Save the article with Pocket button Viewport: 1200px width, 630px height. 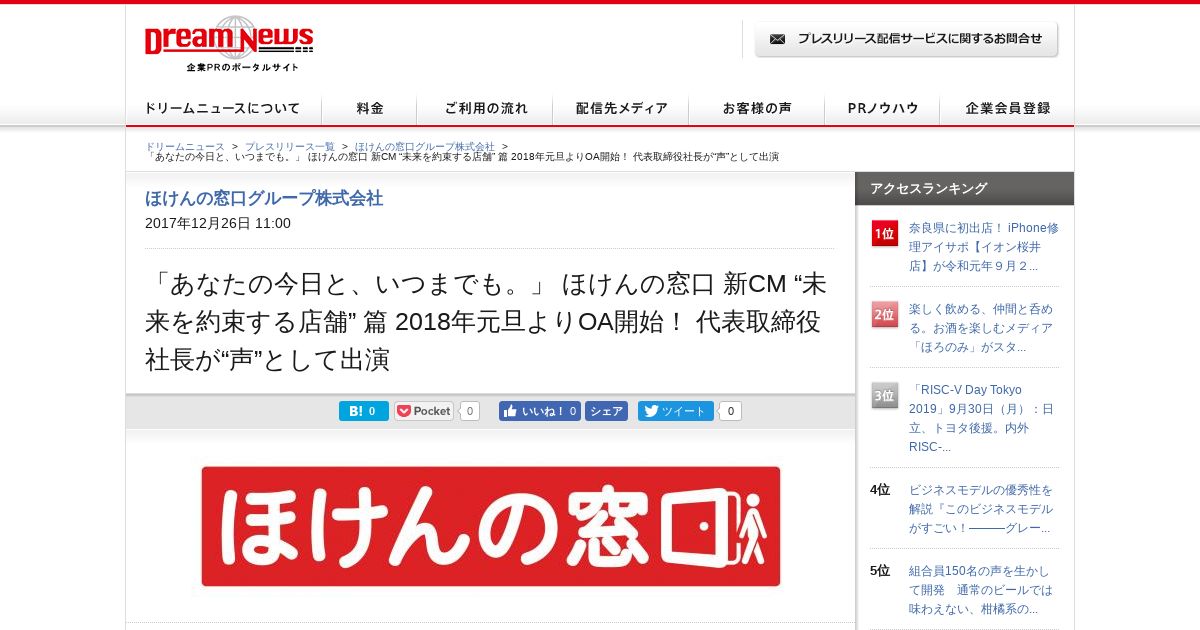coord(424,411)
